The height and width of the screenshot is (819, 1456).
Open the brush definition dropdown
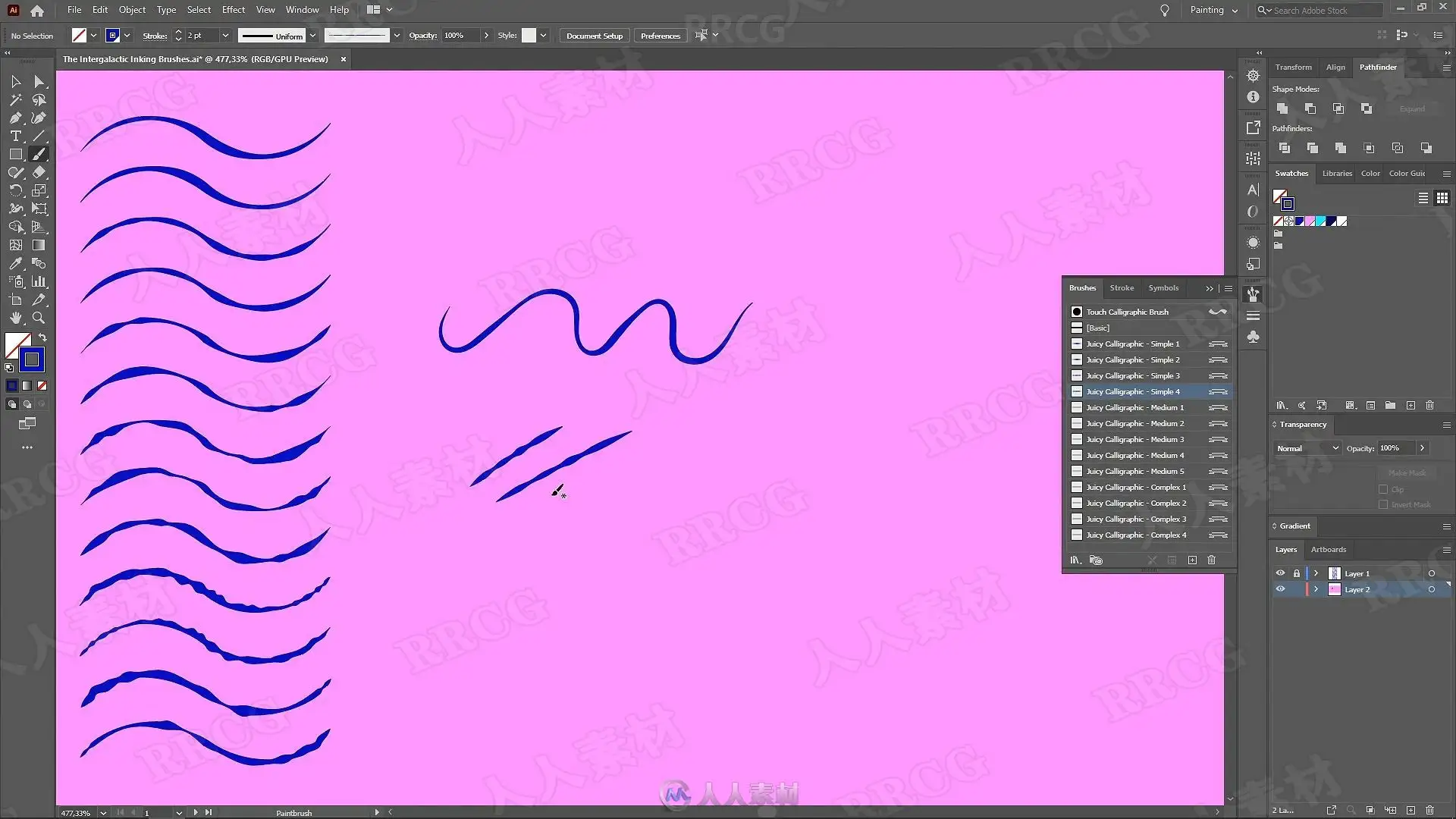click(397, 36)
